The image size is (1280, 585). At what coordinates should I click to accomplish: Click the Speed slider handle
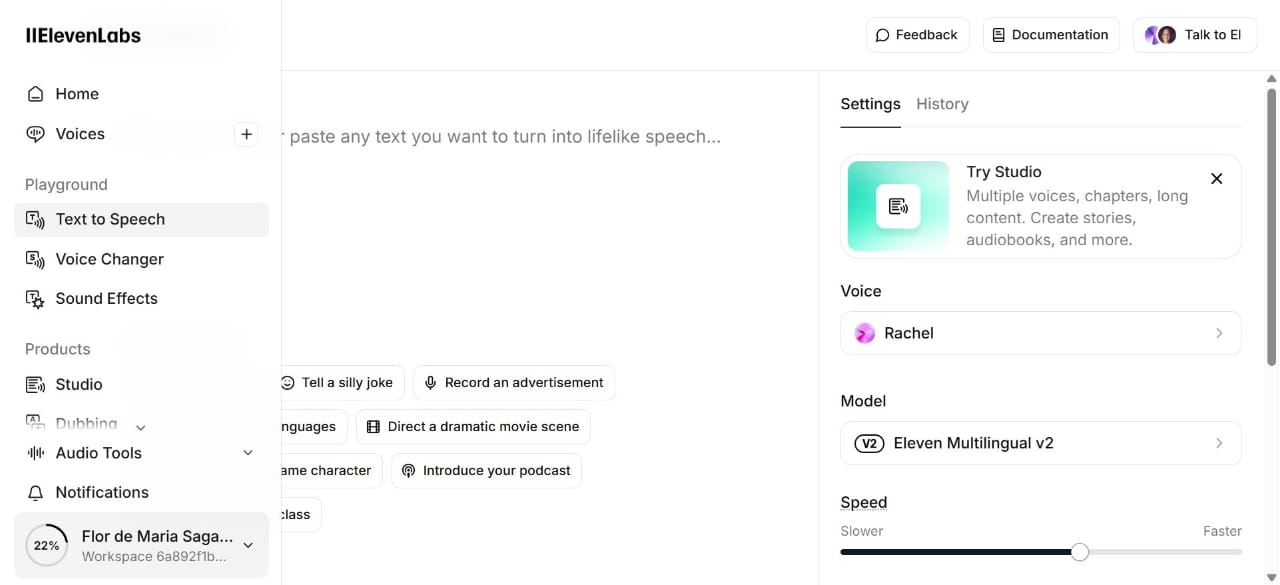[1080, 552]
